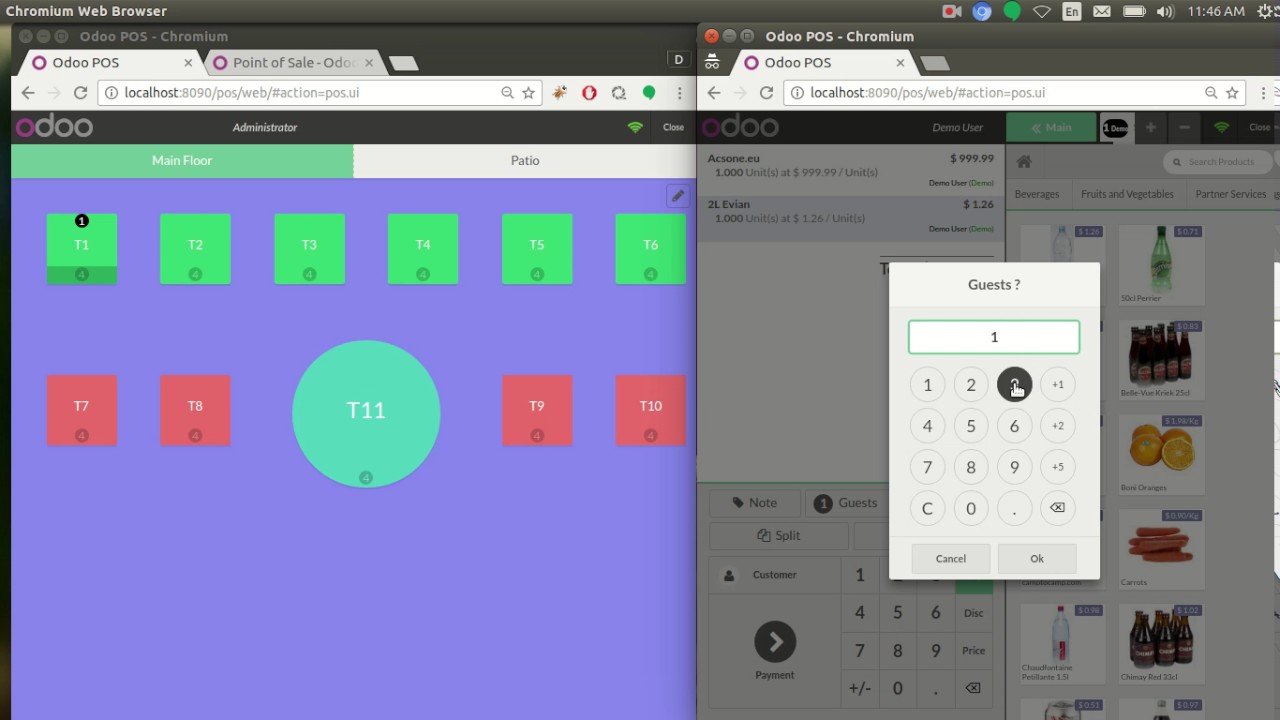Click the Note button
Image resolution: width=1280 pixels, height=720 pixels.
click(x=755, y=503)
